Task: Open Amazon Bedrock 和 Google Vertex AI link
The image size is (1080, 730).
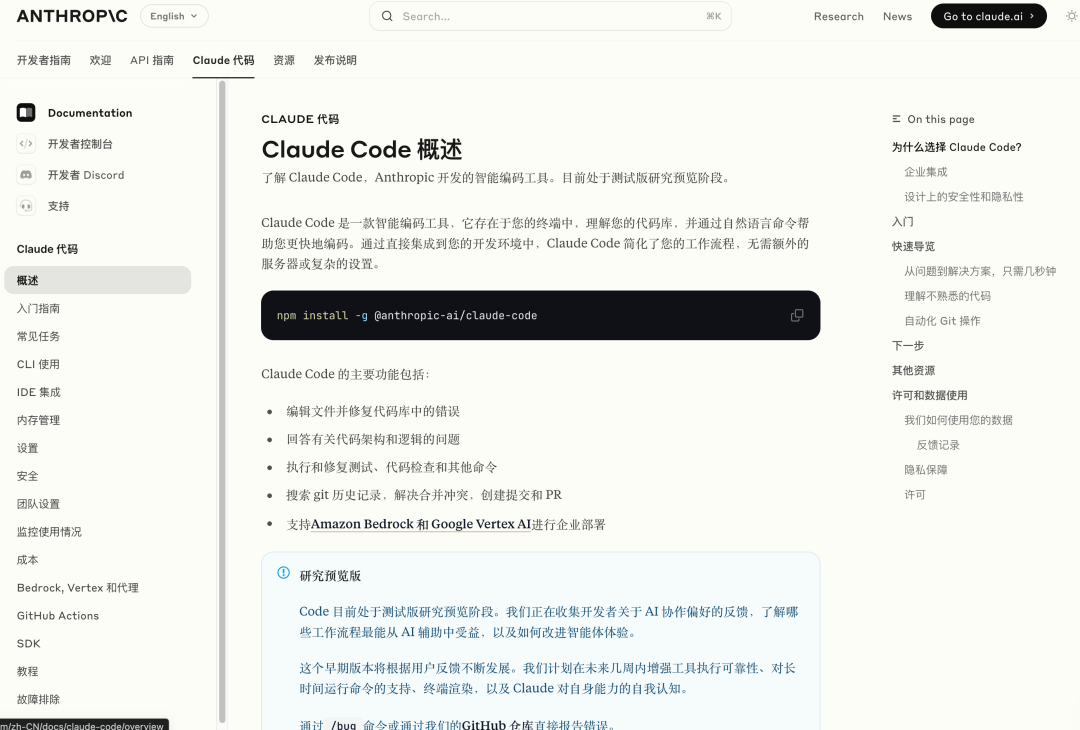Action: (x=421, y=524)
